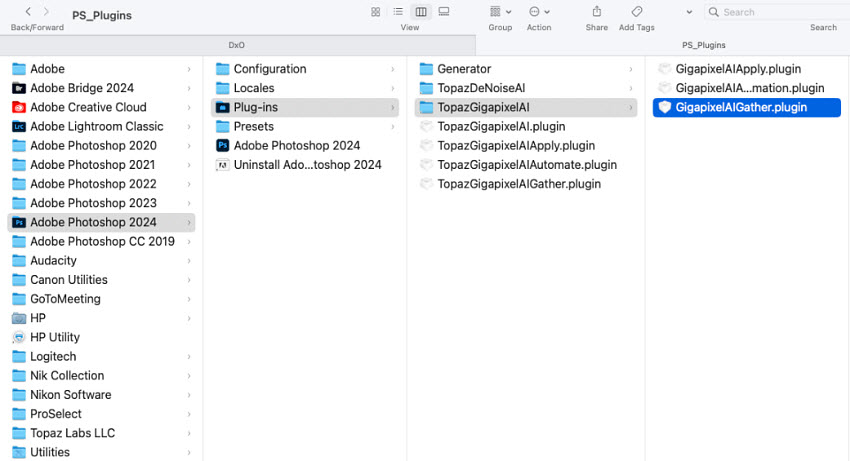Click the GigapixelAIGather.plugin plugin icon

tap(665, 107)
